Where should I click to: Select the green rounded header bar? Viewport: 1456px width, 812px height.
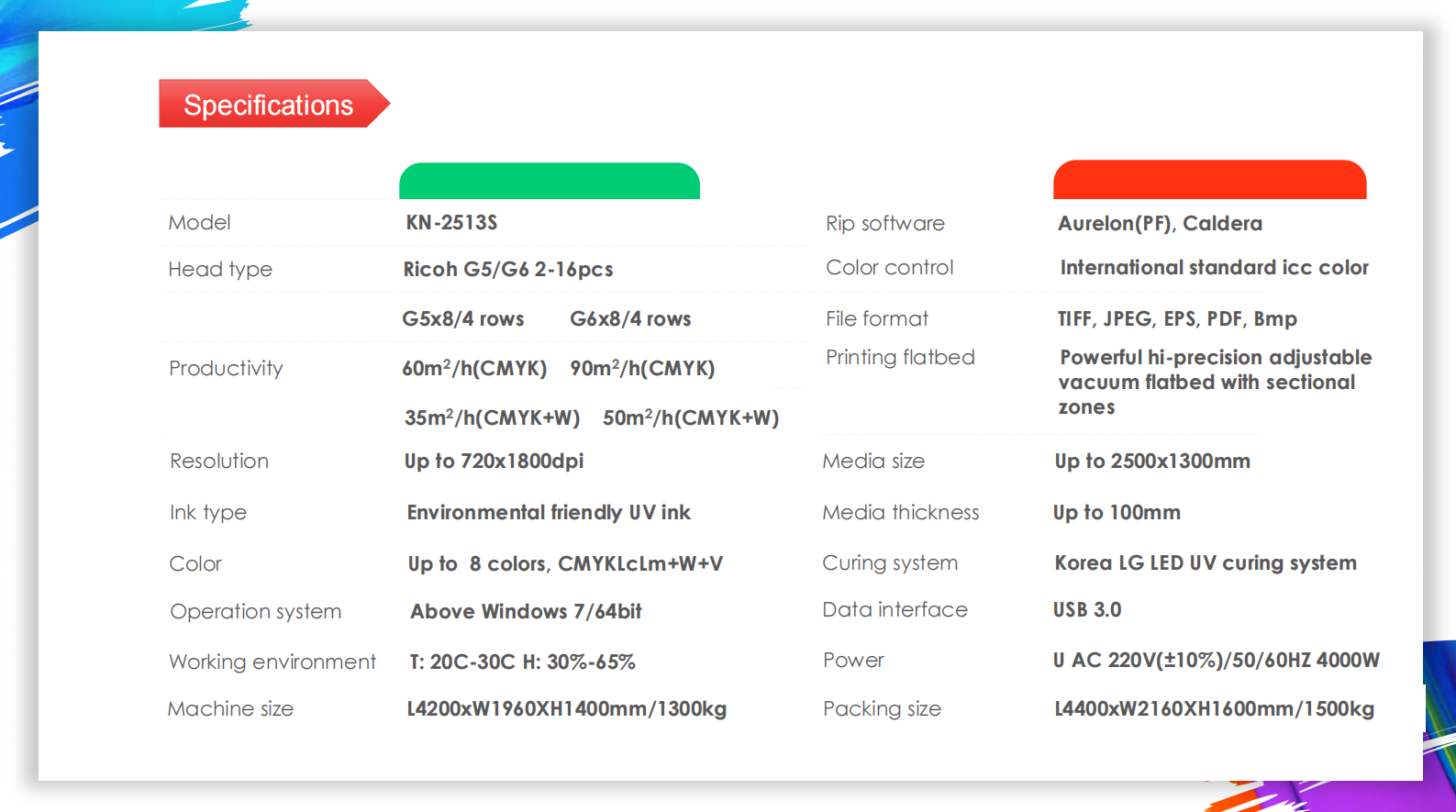[x=549, y=181]
